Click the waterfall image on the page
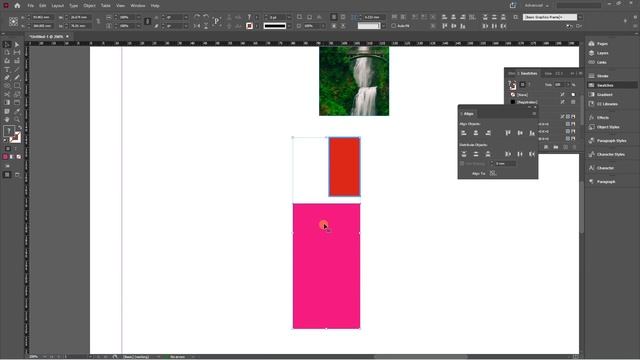This screenshot has height=360, width=640. (x=354, y=81)
